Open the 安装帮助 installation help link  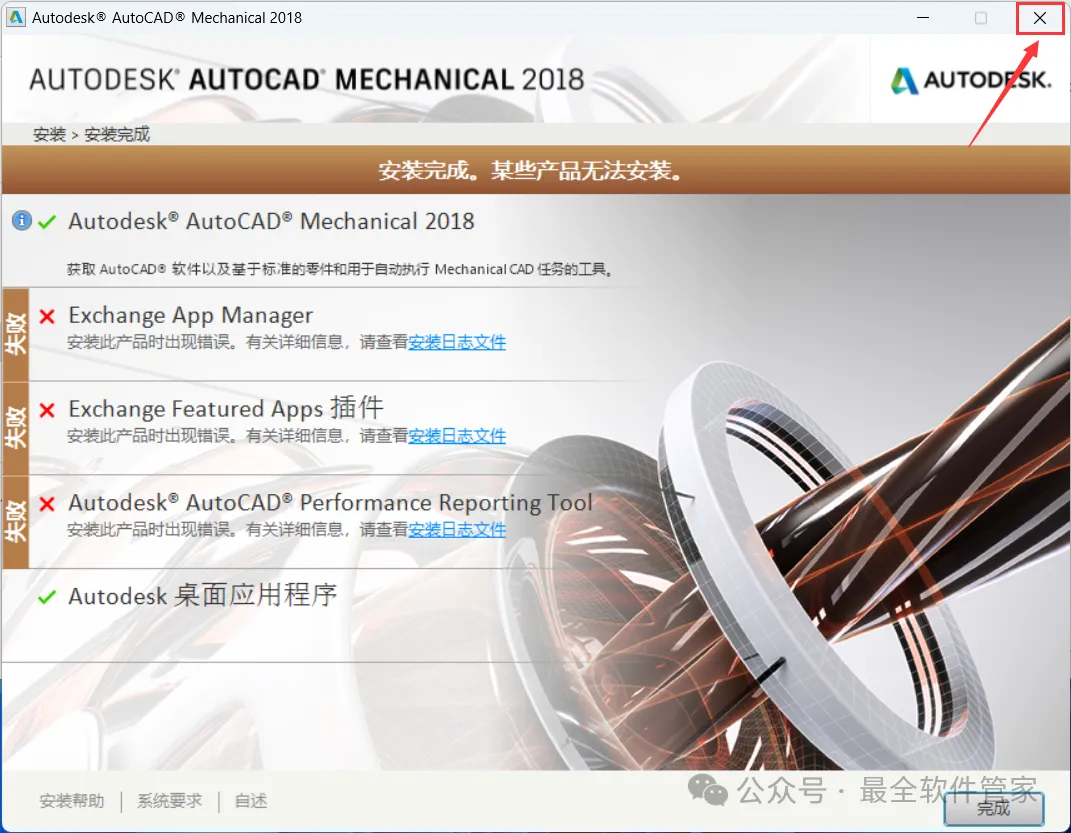[72, 801]
